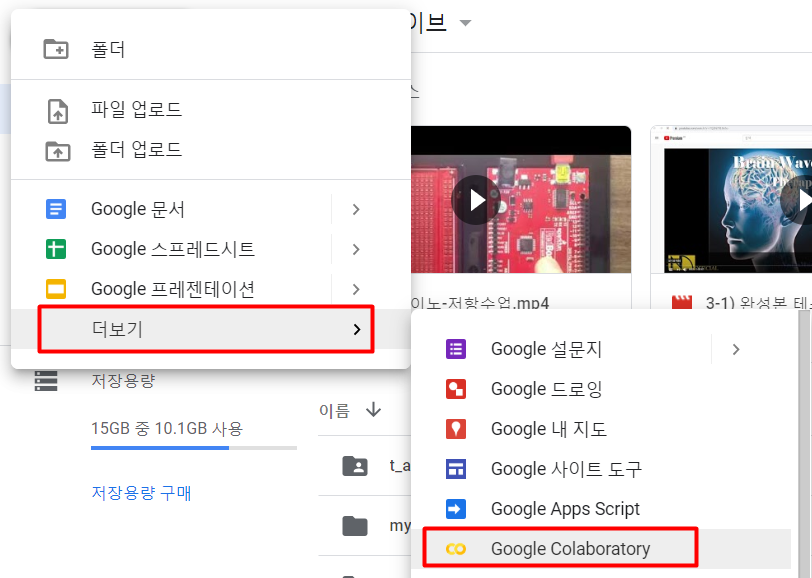Click the file upload icon
812x578 pixels.
click(x=57, y=110)
